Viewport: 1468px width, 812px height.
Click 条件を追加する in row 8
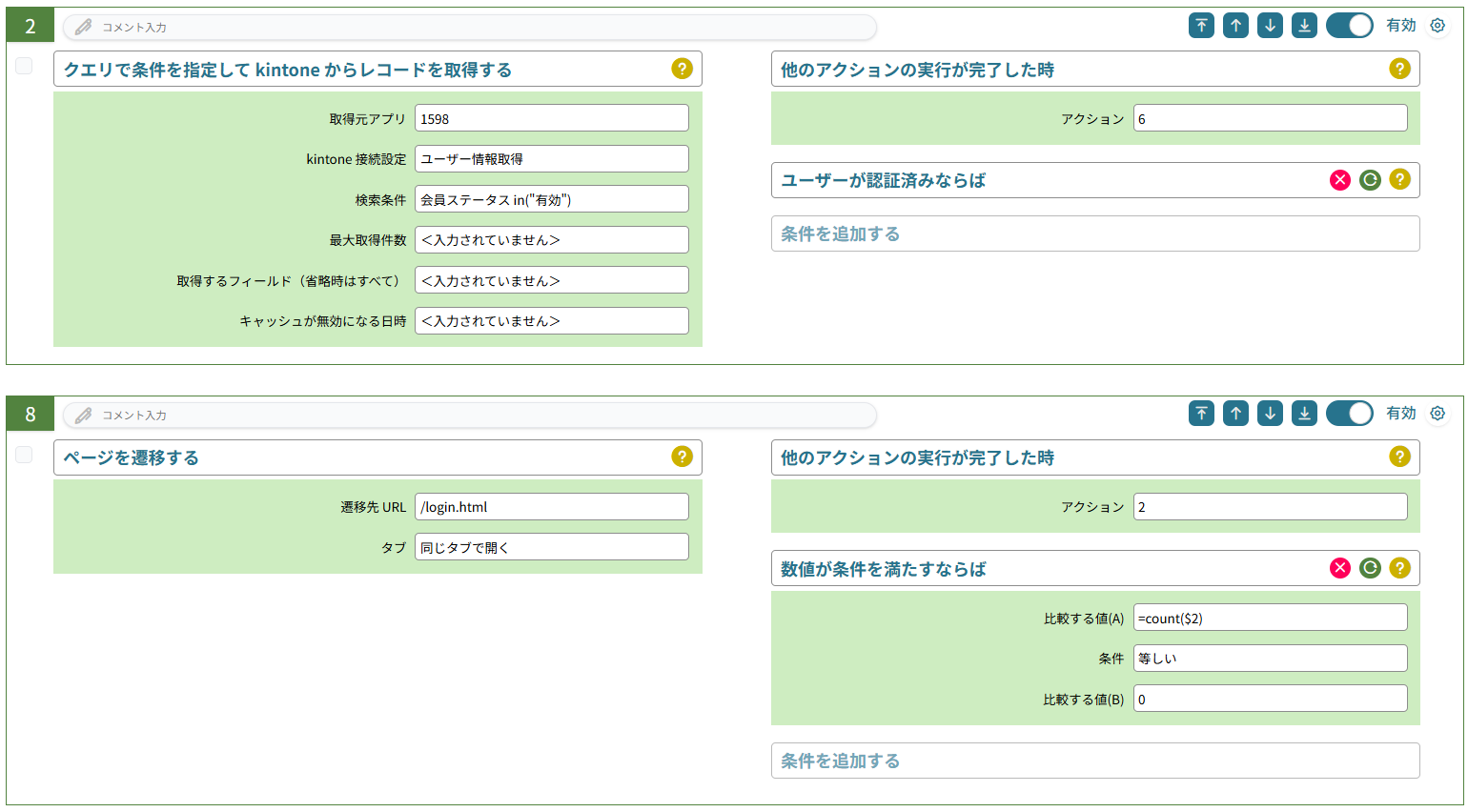tap(1095, 761)
